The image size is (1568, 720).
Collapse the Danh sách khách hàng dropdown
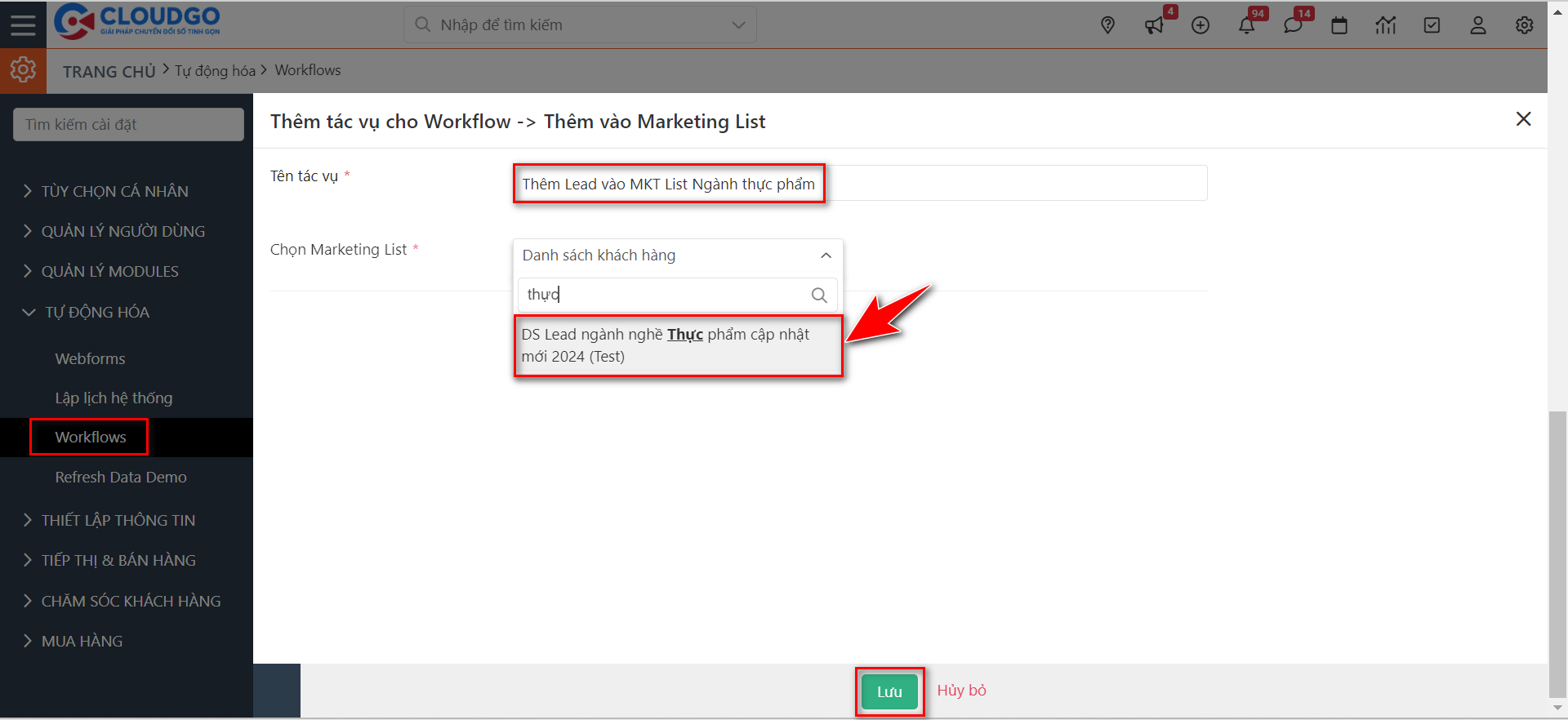click(x=826, y=256)
